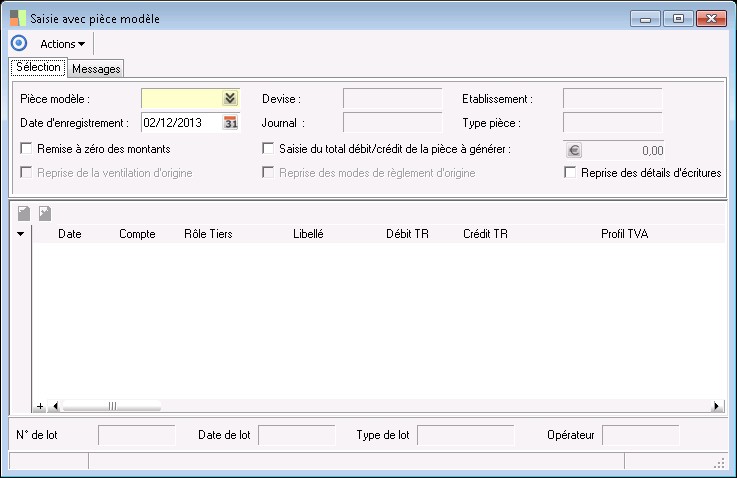Click the Devise field
Viewport: 737px width, 478px height.
pyautogui.click(x=392, y=98)
